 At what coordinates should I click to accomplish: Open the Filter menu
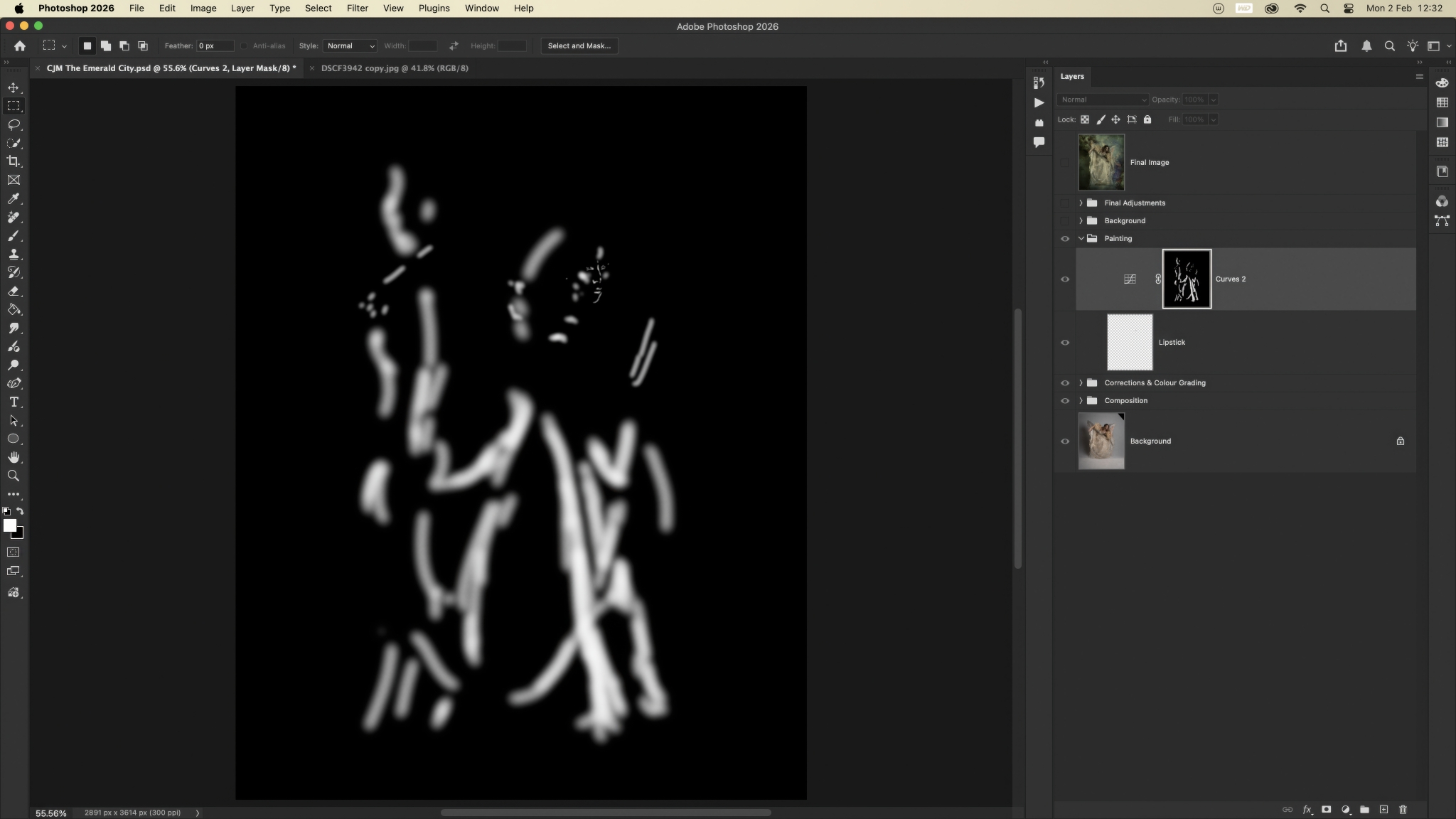tap(357, 9)
